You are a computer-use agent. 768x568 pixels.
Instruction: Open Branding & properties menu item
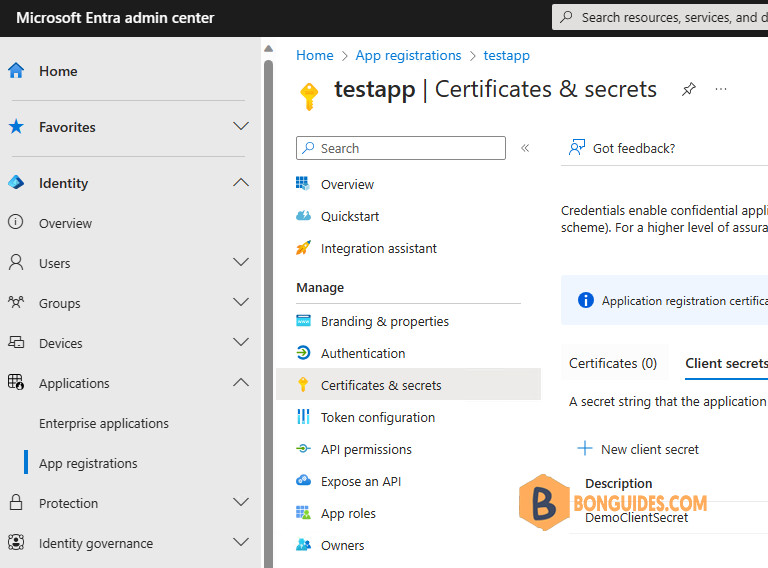384,322
